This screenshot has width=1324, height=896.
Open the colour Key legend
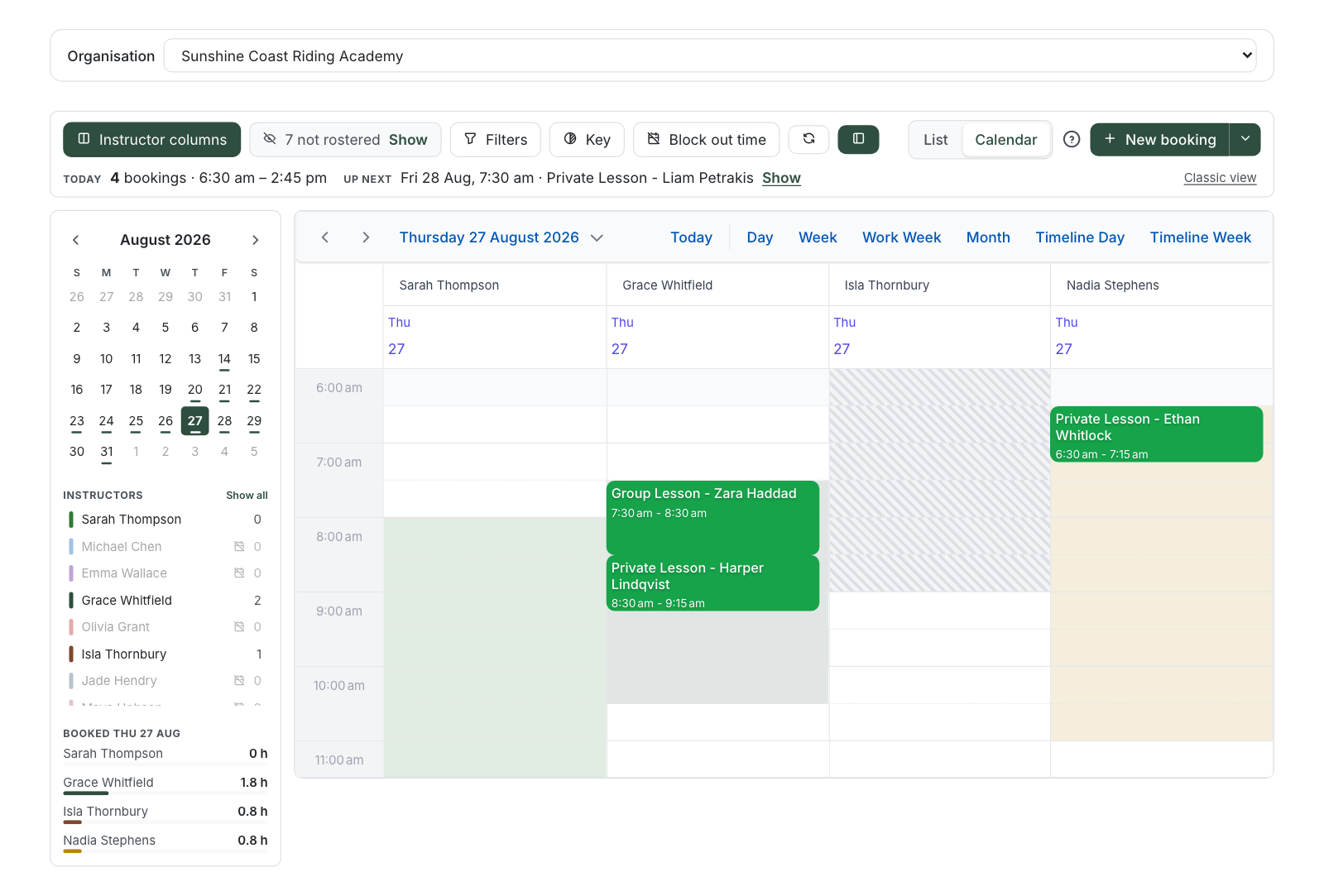coord(587,140)
